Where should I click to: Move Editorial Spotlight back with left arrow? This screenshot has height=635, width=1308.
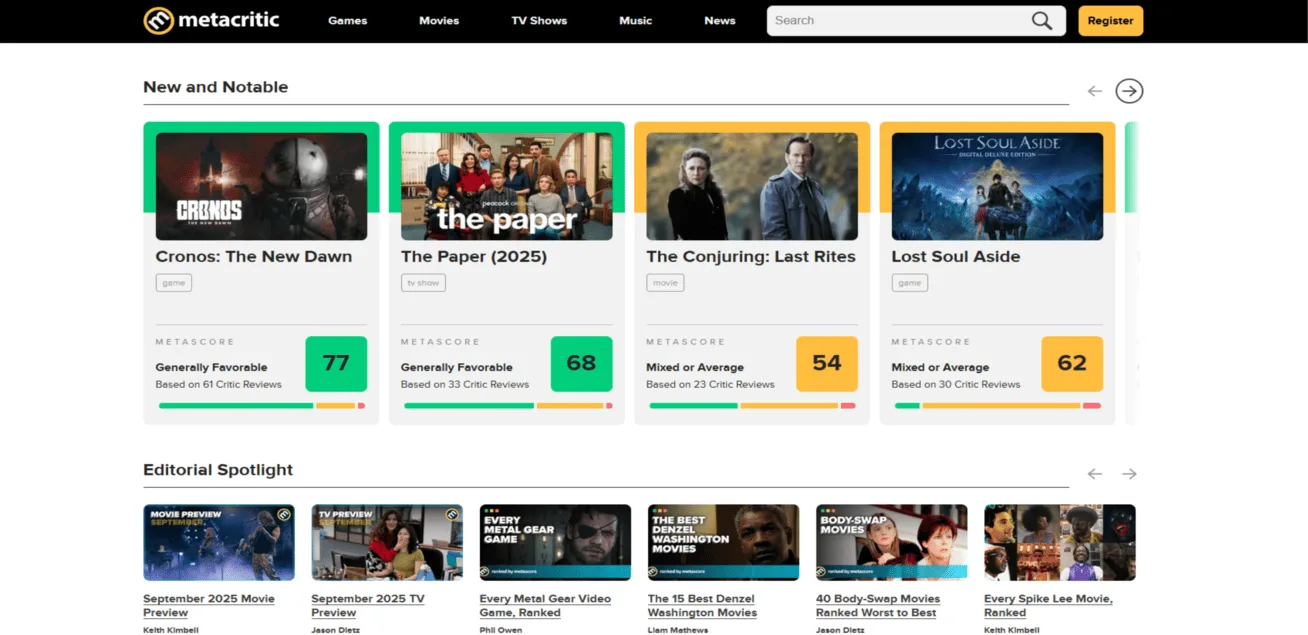[1095, 474]
